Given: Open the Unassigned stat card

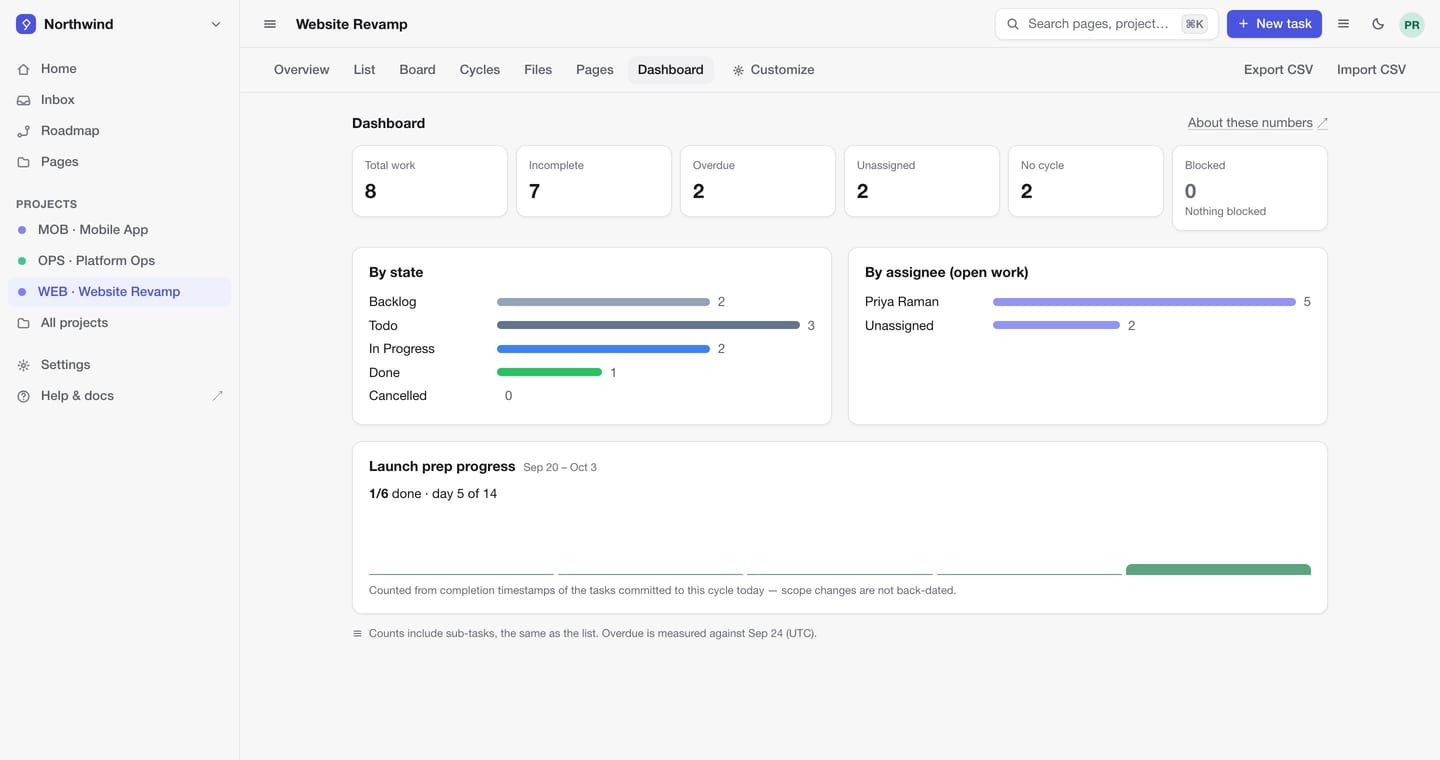Looking at the screenshot, I should 922,181.
